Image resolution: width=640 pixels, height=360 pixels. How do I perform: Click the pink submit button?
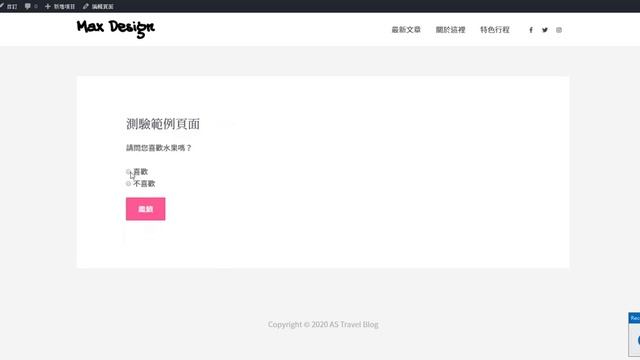(x=146, y=209)
